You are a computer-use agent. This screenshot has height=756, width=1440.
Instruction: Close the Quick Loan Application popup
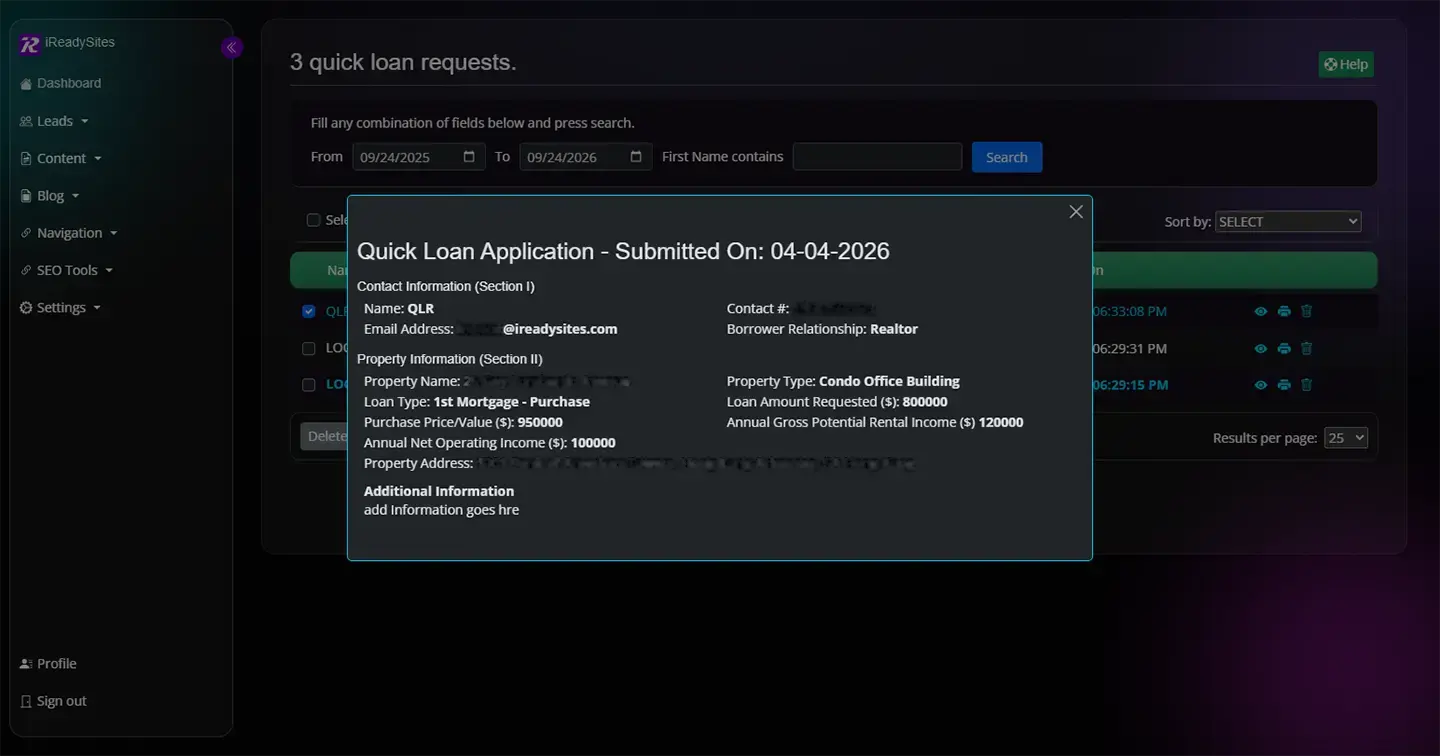1076,212
